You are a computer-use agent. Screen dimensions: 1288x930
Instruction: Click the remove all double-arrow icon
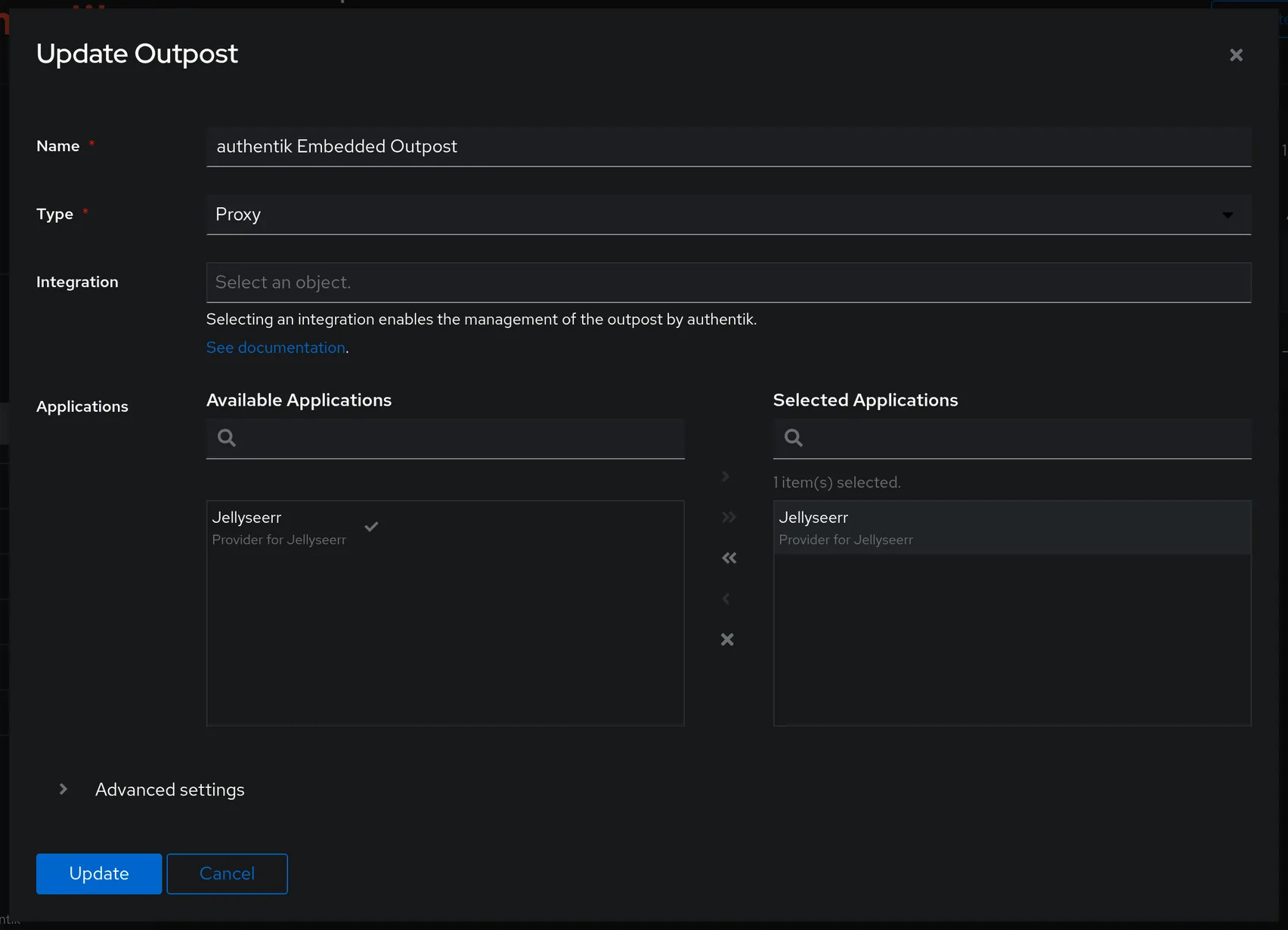pyautogui.click(x=729, y=558)
